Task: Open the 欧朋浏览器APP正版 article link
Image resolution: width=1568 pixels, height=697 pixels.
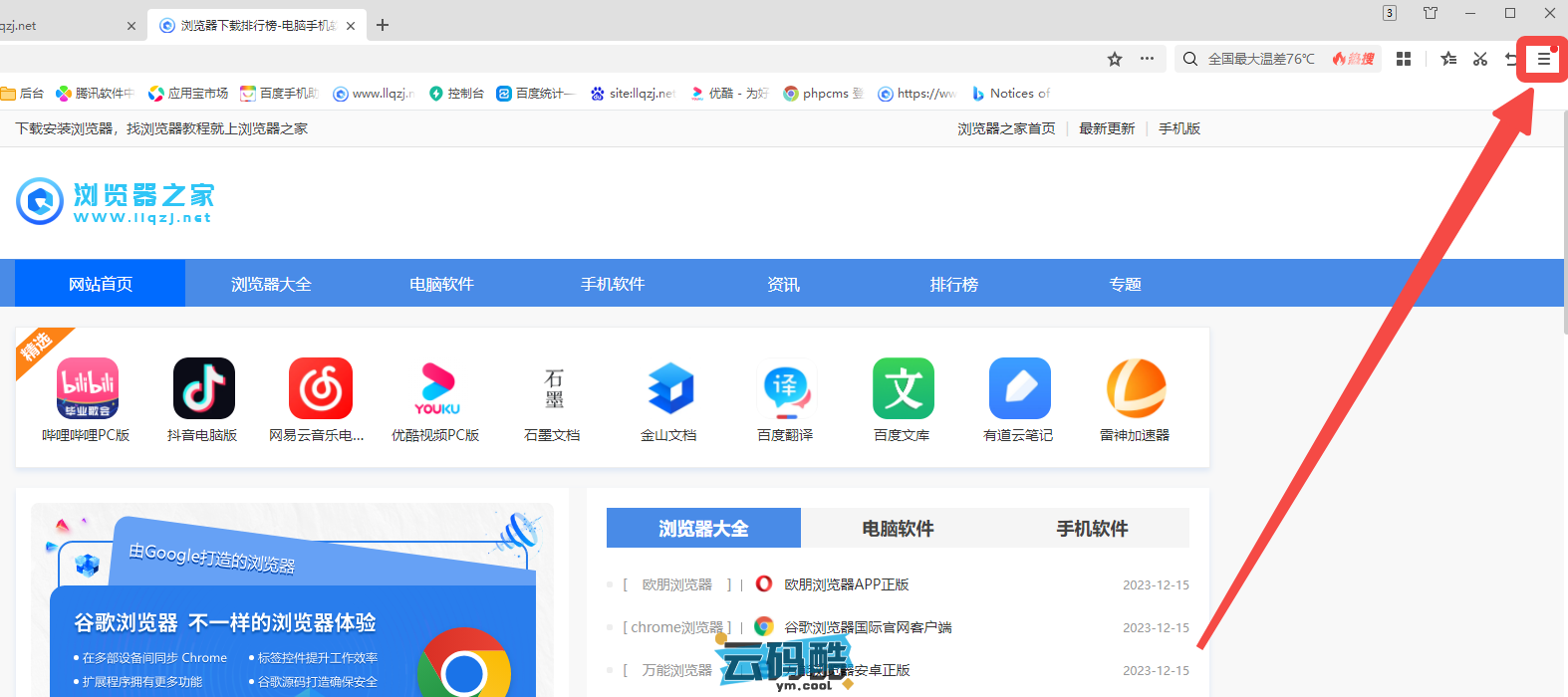Action: click(846, 584)
